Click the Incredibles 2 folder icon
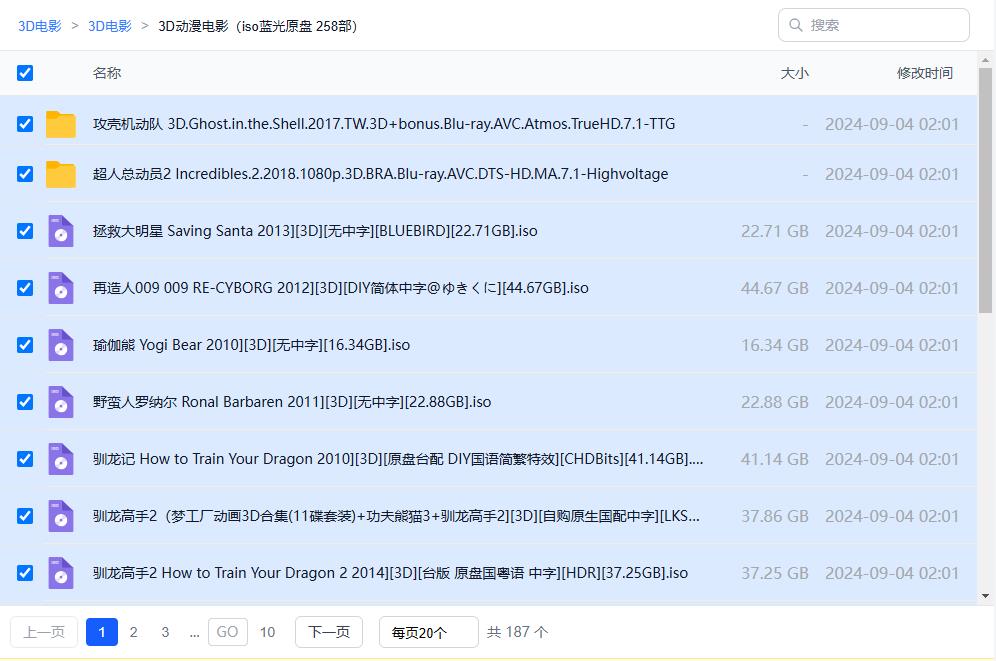This screenshot has width=996, height=661. (x=61, y=174)
